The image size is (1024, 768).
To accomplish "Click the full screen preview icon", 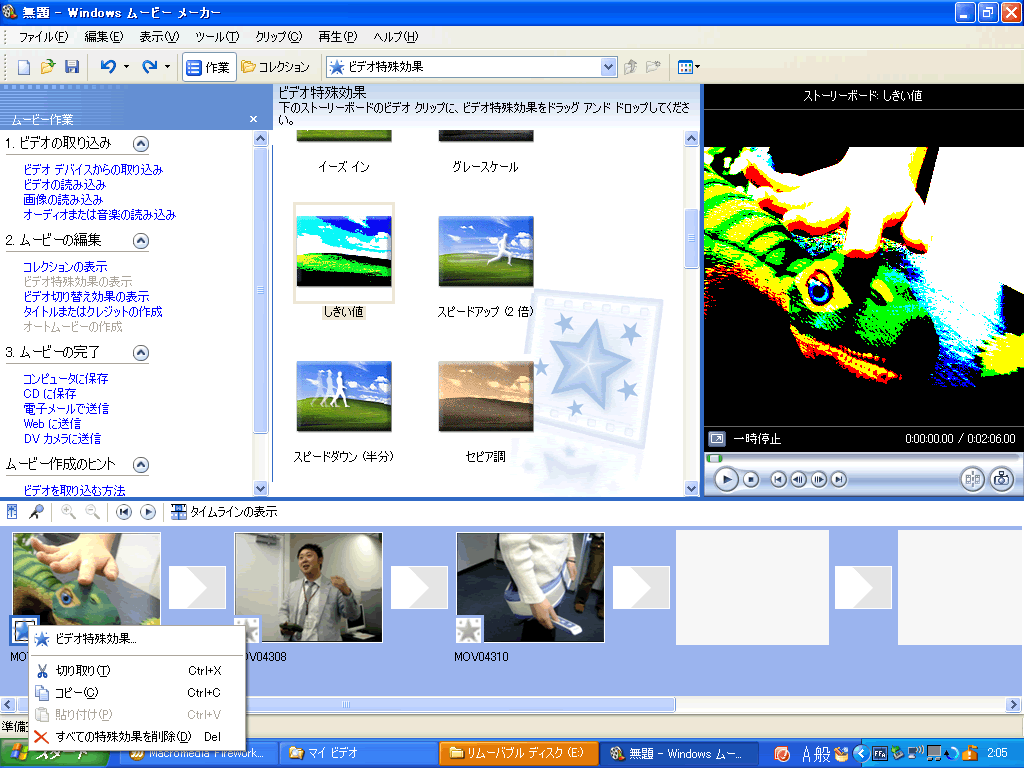I will (717, 439).
